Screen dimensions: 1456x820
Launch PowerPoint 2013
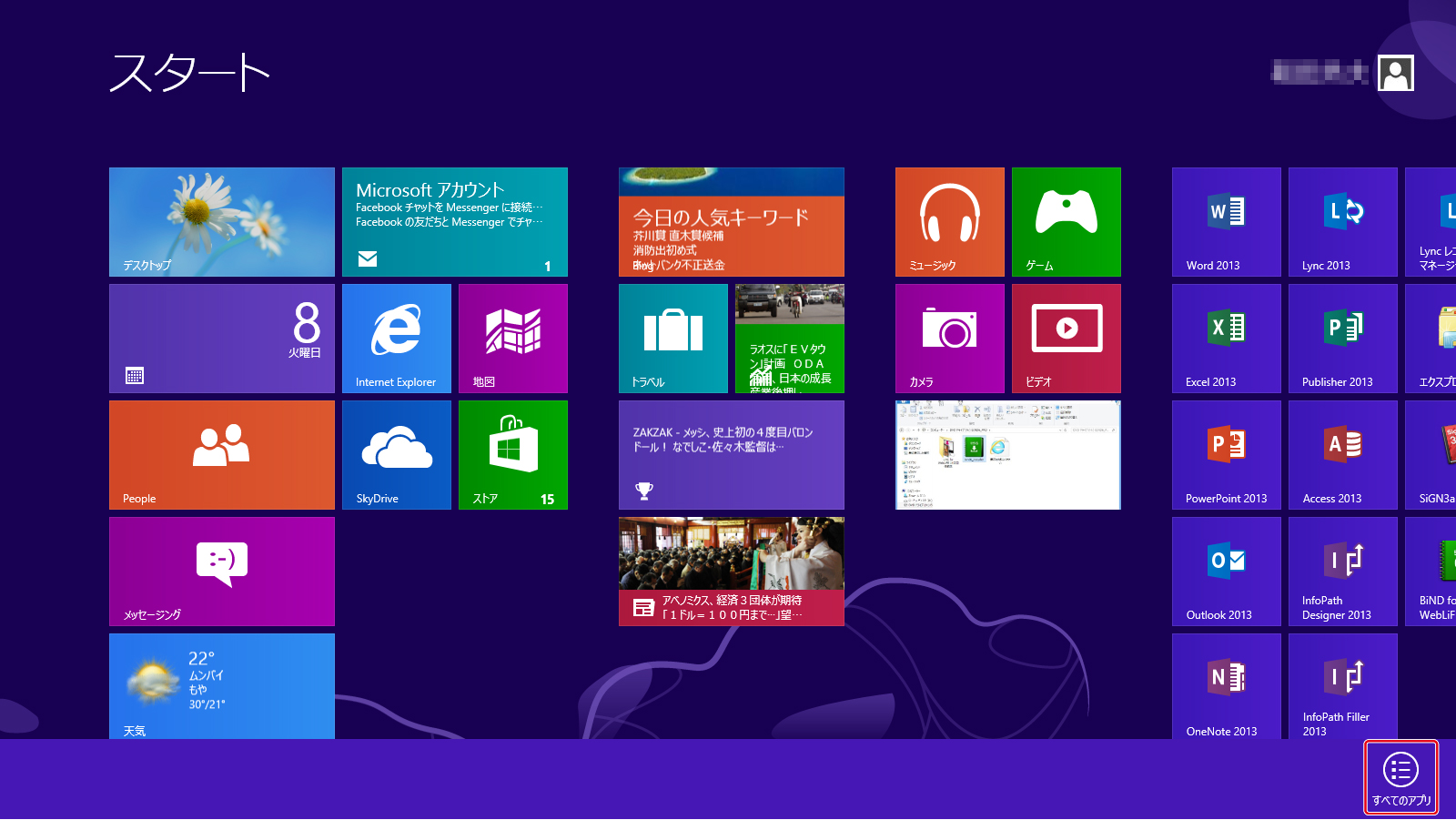[x=1227, y=455]
